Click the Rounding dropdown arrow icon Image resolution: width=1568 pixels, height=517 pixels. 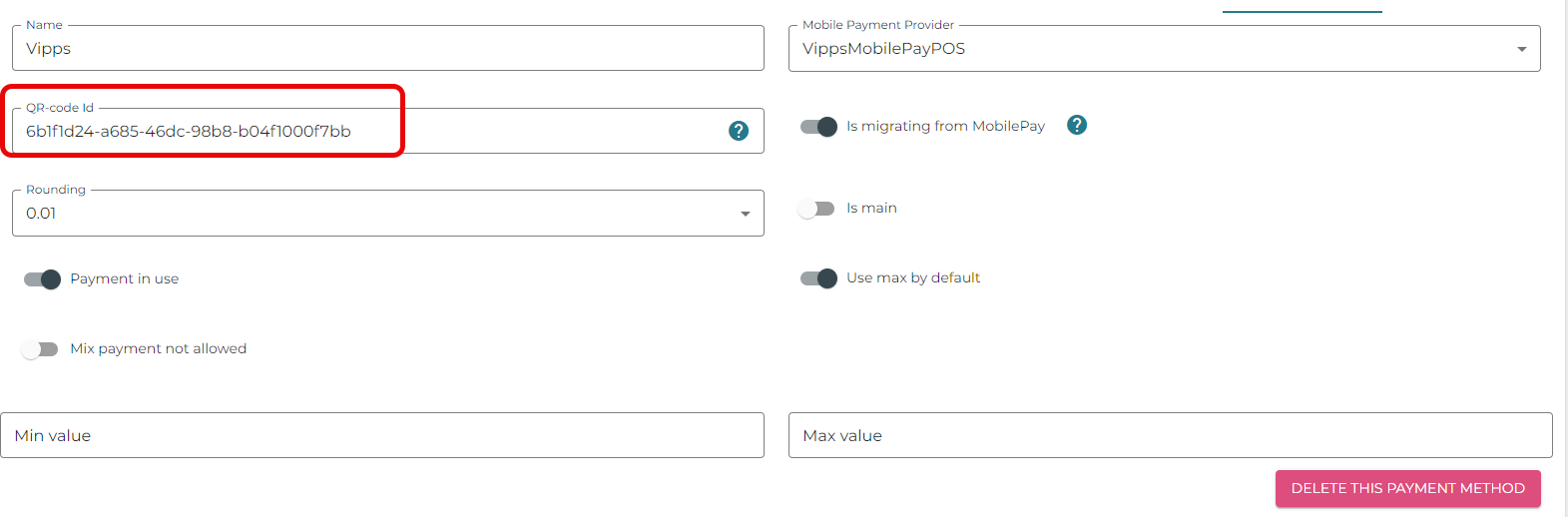click(745, 214)
